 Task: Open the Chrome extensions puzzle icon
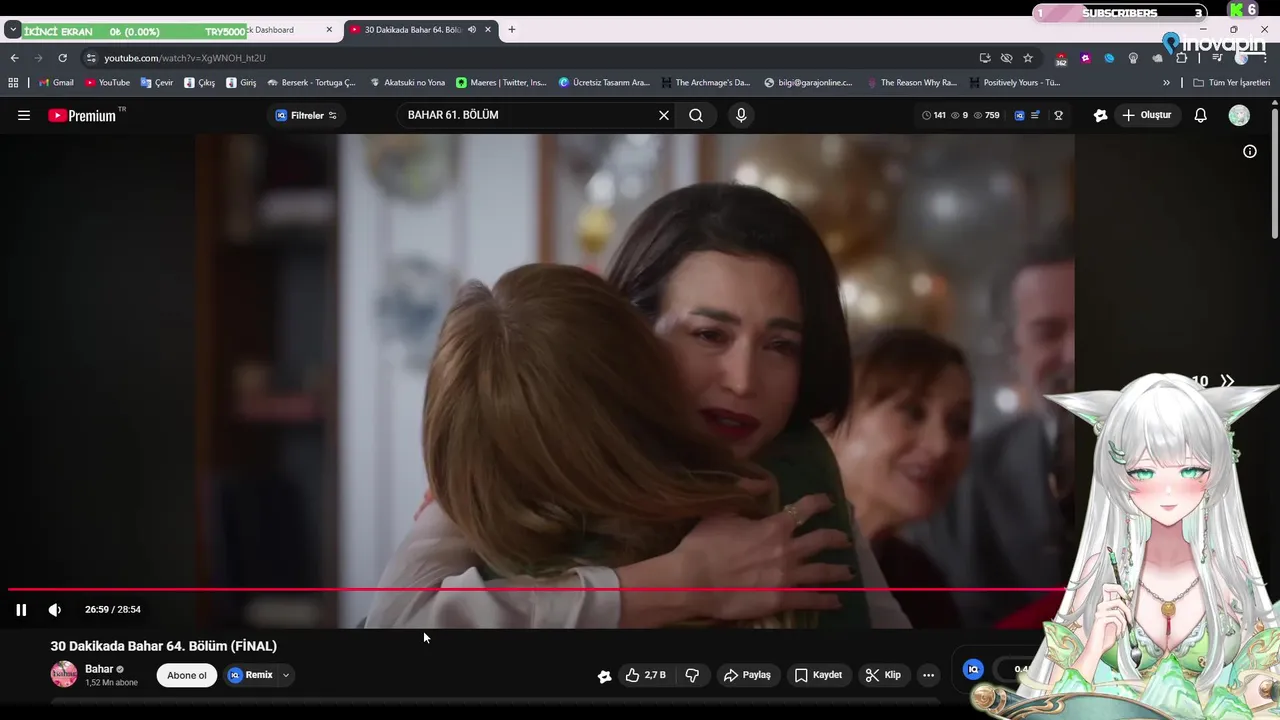(x=1181, y=58)
